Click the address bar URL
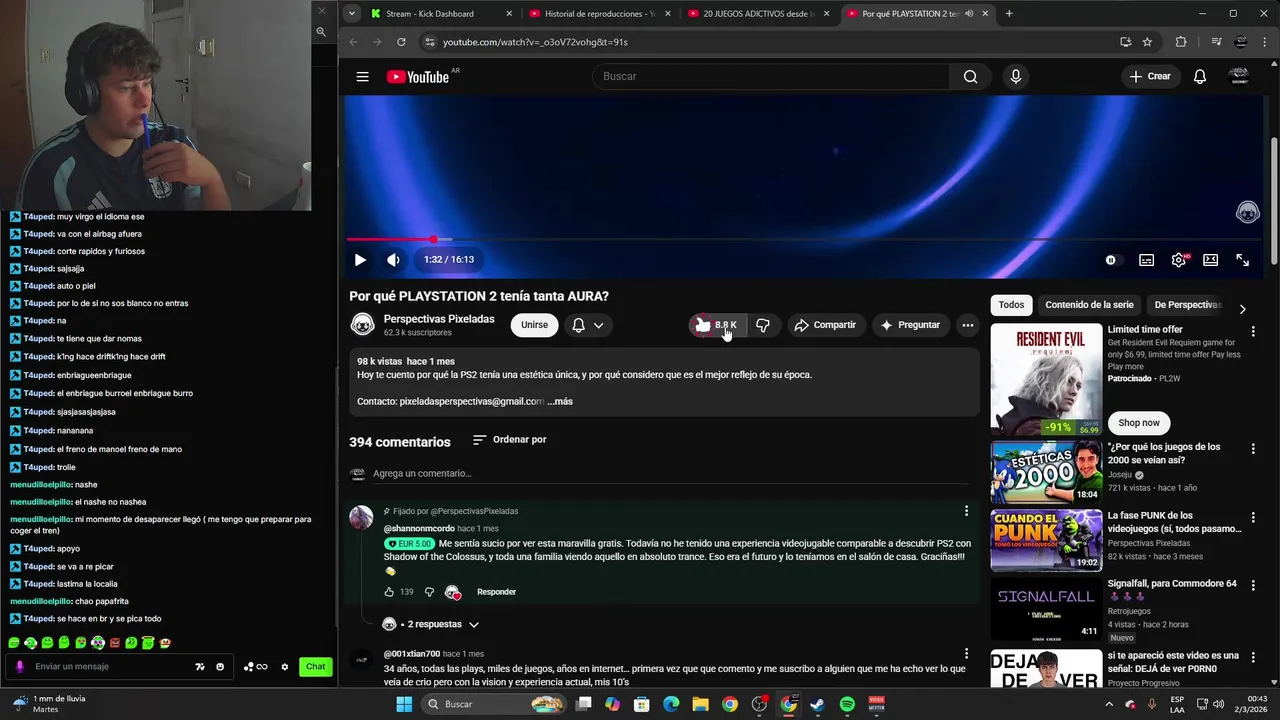The image size is (1280, 720). tap(535, 42)
